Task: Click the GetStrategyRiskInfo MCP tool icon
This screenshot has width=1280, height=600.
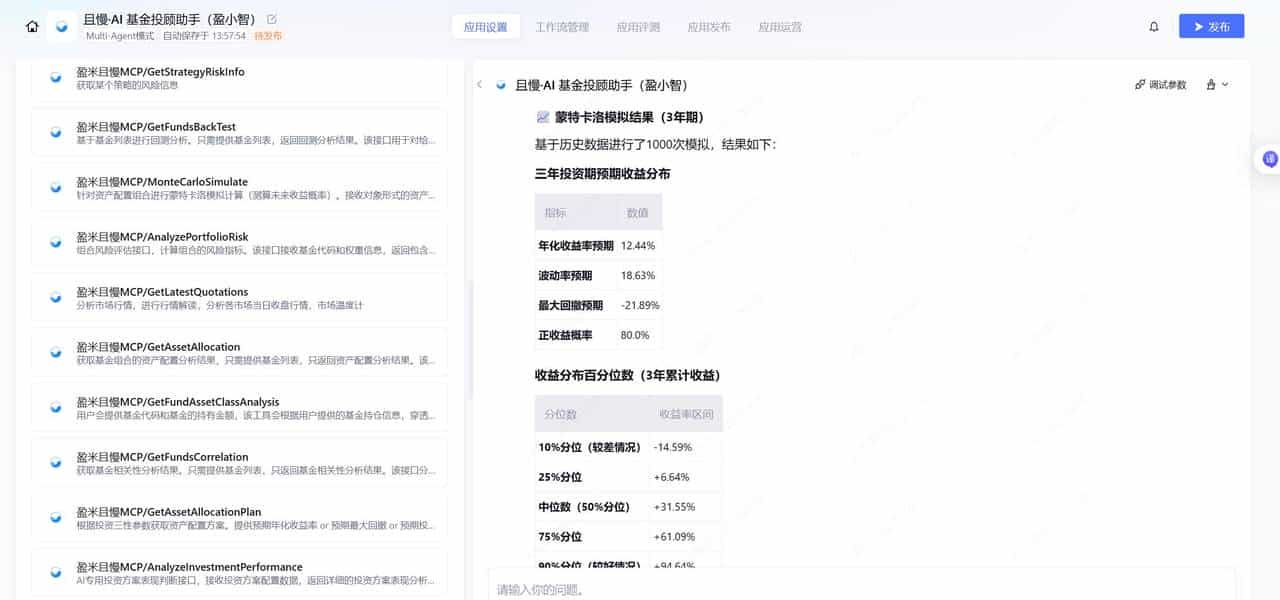Action: (55, 77)
